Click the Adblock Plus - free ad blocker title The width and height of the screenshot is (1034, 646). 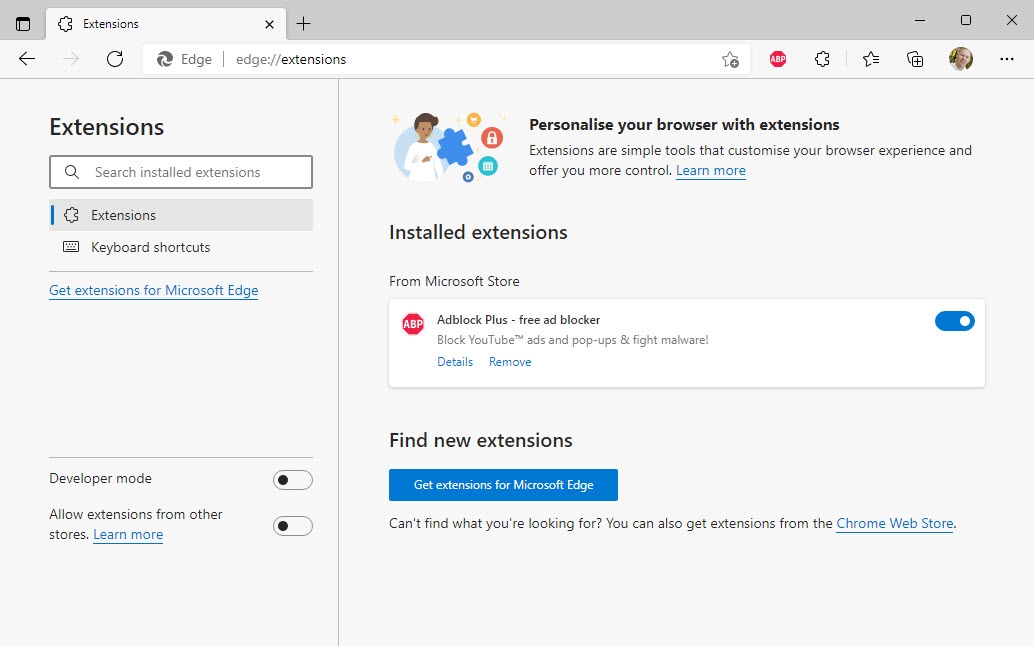pos(518,320)
